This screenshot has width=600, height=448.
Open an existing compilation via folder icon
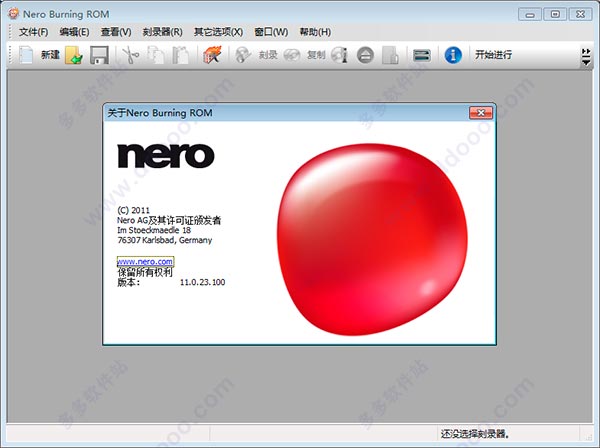74,55
